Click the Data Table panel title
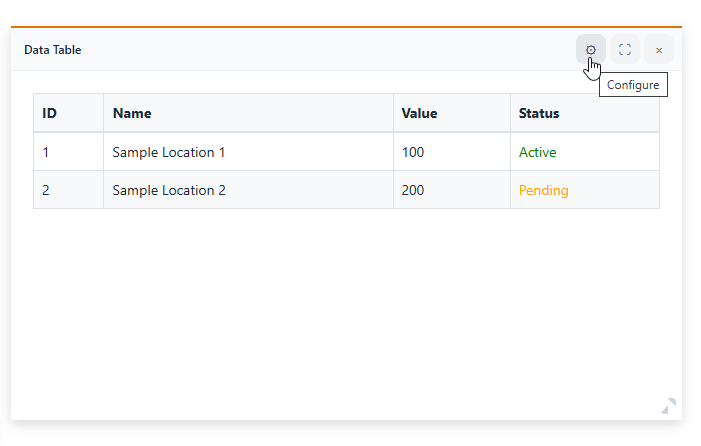Image resolution: width=701 pixels, height=446 pixels. [53, 49]
